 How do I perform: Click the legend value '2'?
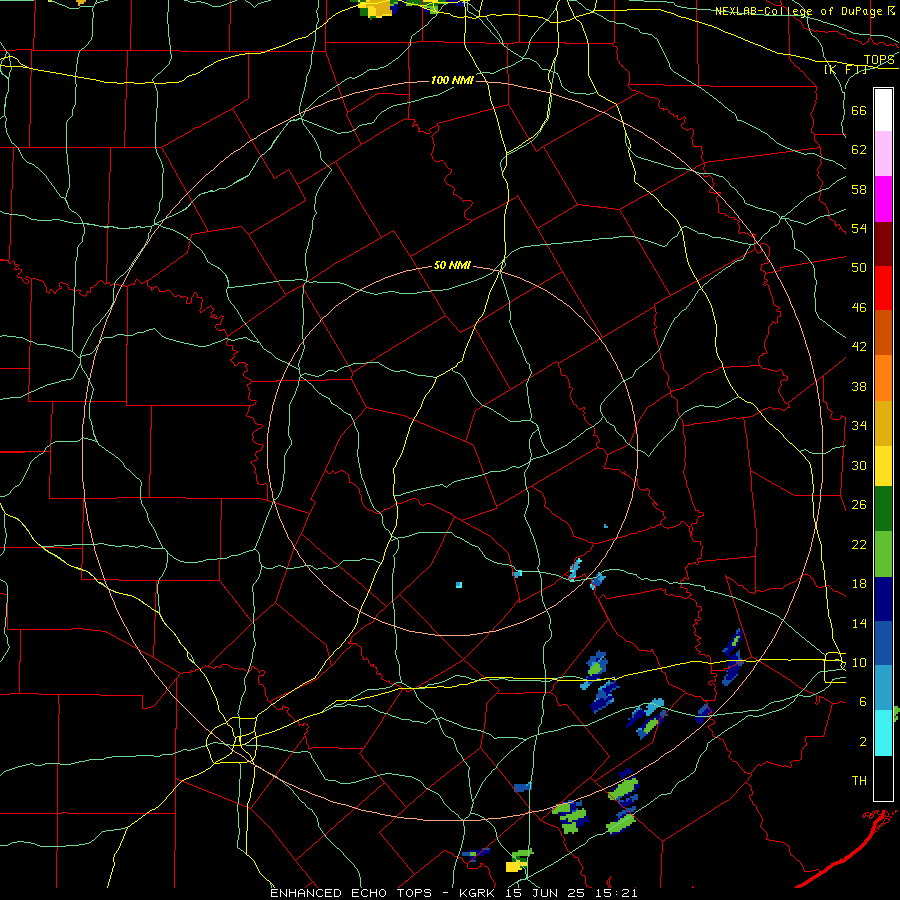pyautogui.click(x=862, y=742)
